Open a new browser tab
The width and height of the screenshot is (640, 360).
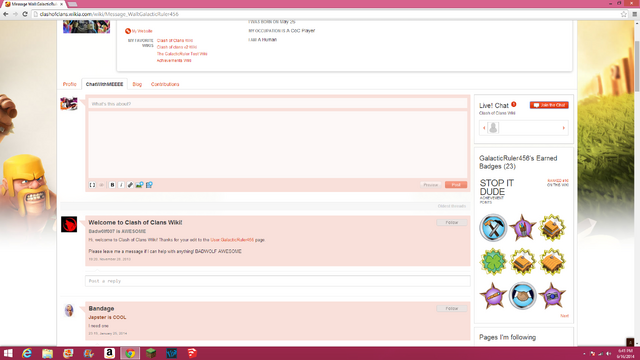point(73,4)
